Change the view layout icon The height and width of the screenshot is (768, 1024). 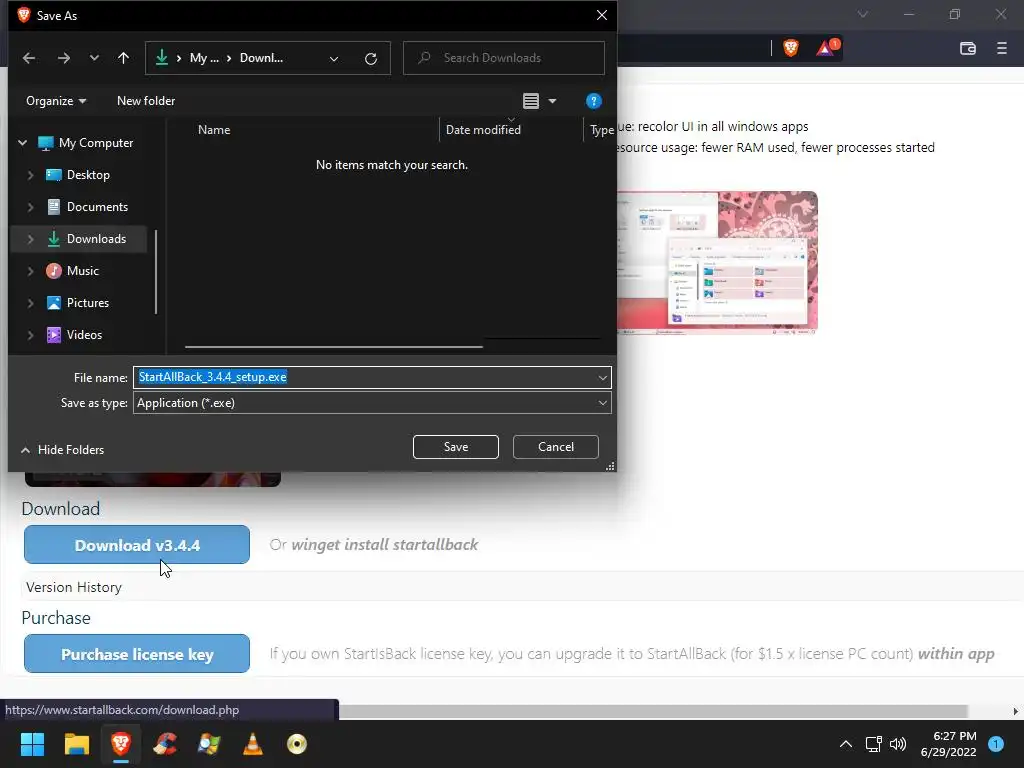tap(531, 101)
